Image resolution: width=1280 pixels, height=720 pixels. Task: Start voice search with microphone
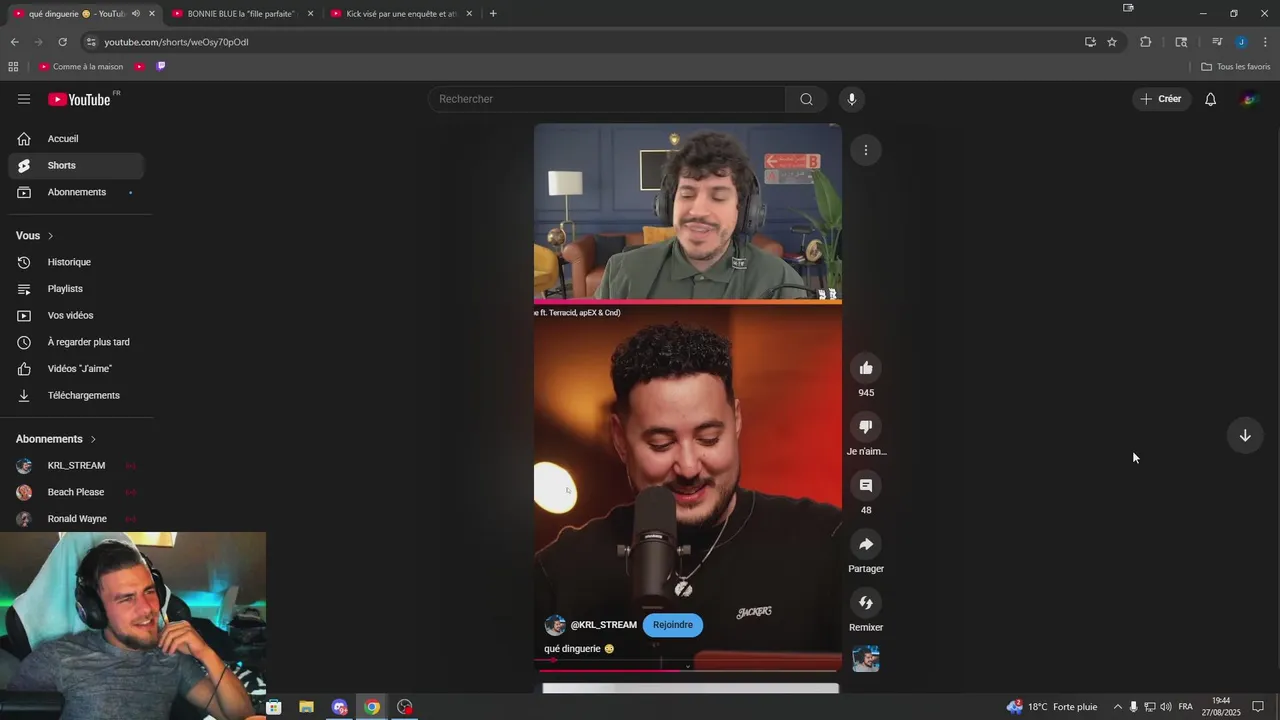point(852,99)
